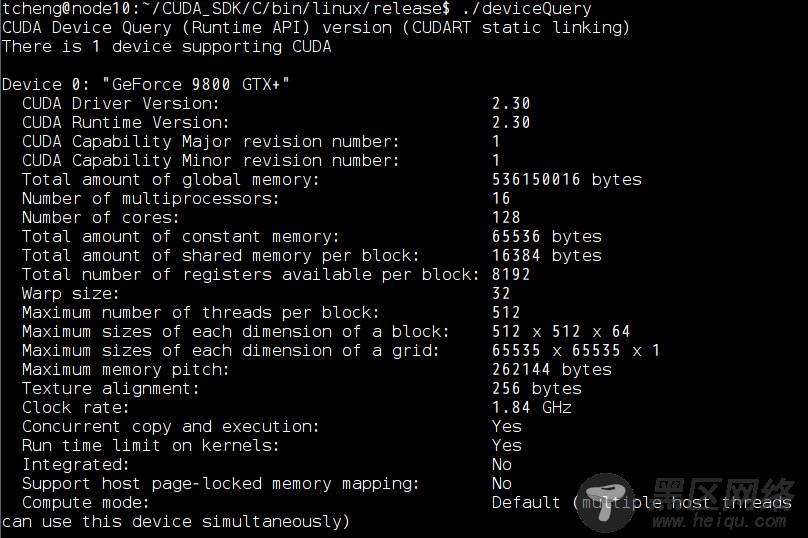Image resolution: width=808 pixels, height=538 pixels.
Task: Select the value '536150016 bytes'
Action: coord(567,180)
